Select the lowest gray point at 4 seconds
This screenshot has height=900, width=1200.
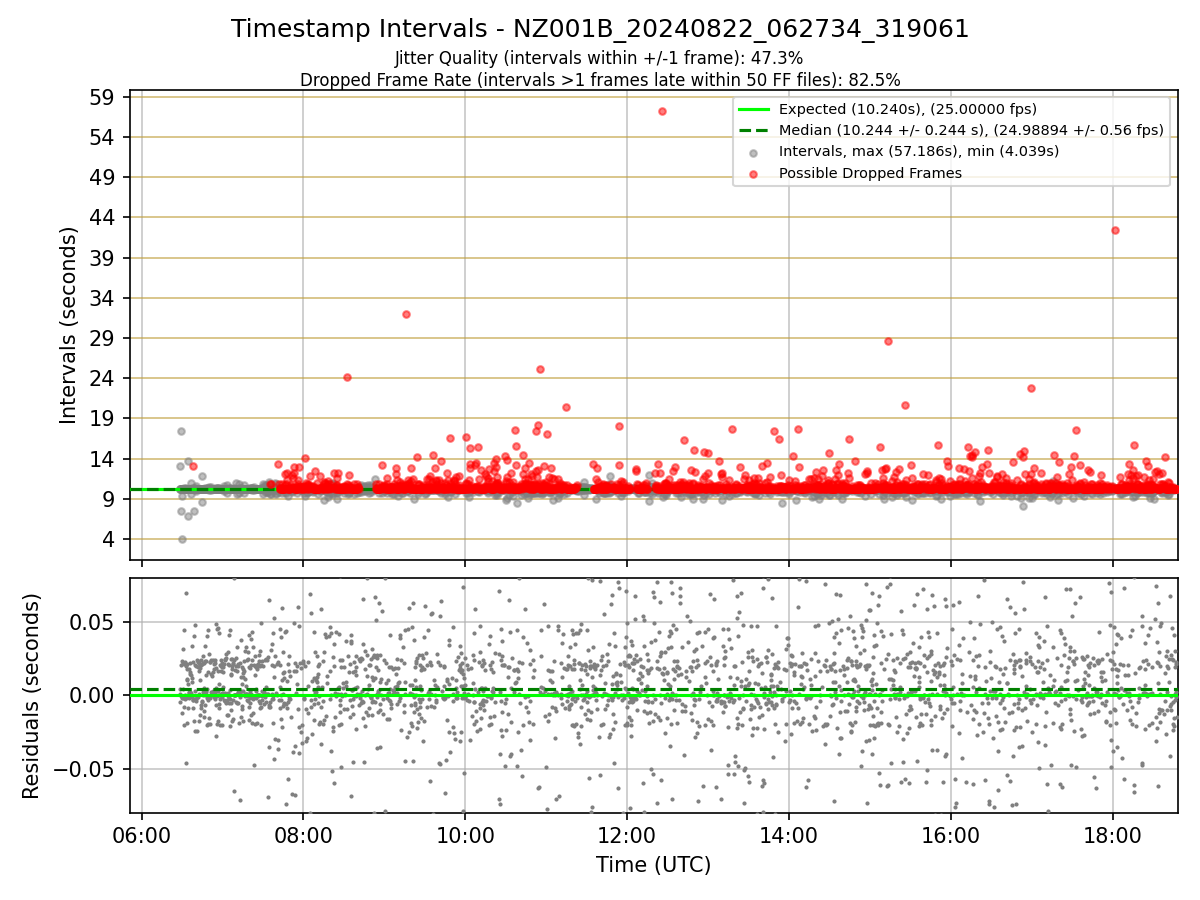pos(182,539)
